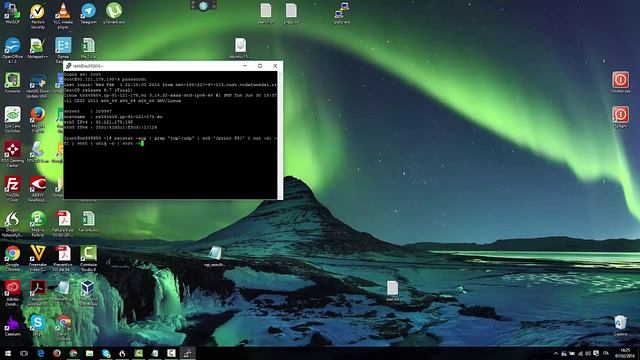
Task: Show hidden system tray icons
Action: [556, 353]
